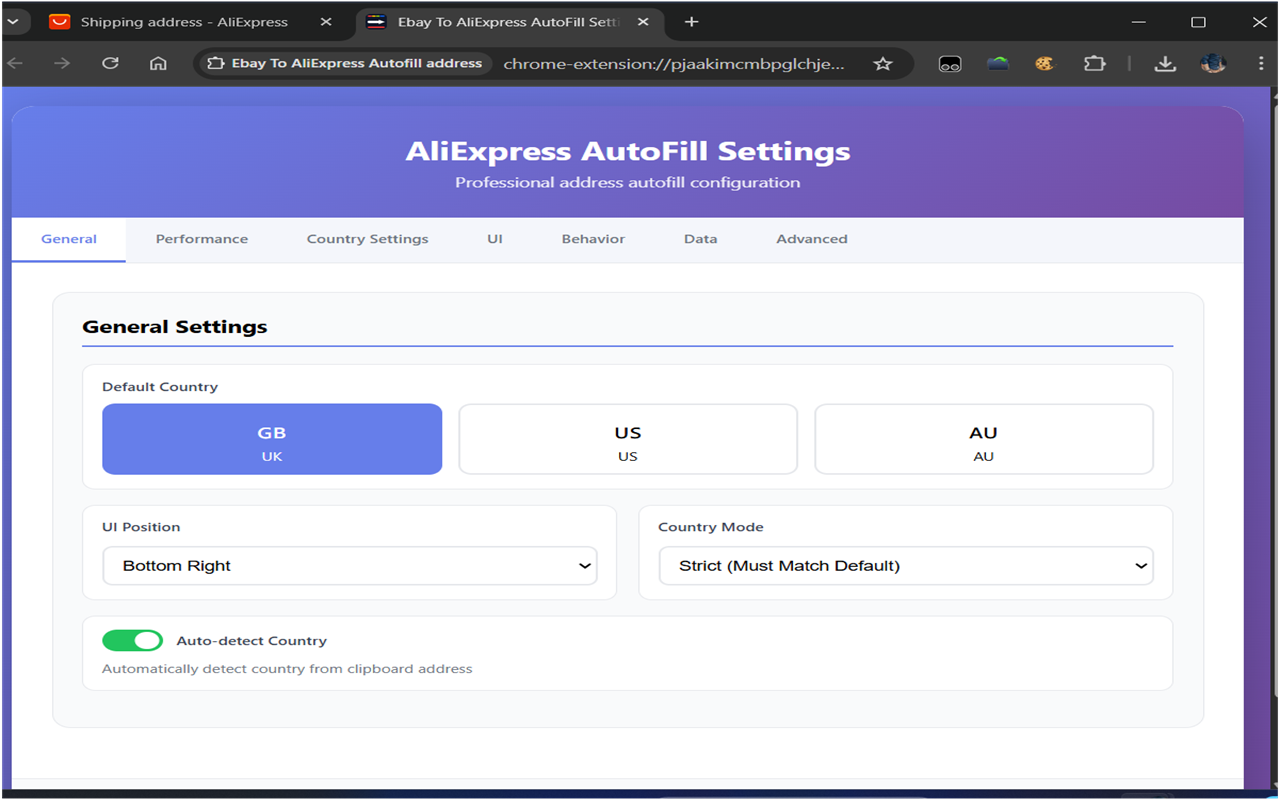The width and height of the screenshot is (1280, 800).
Task: Click the Automatically detect country description text
Action: click(x=287, y=669)
